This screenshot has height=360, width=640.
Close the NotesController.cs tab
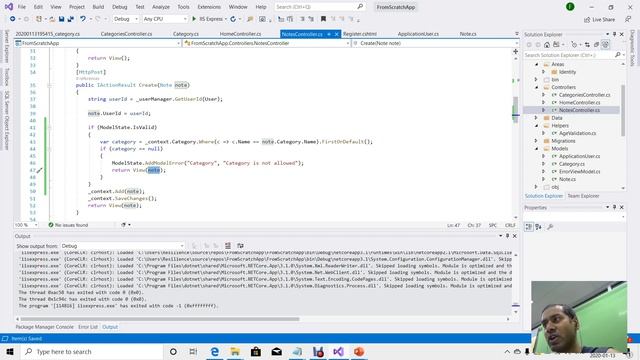pyautogui.click(x=336, y=34)
